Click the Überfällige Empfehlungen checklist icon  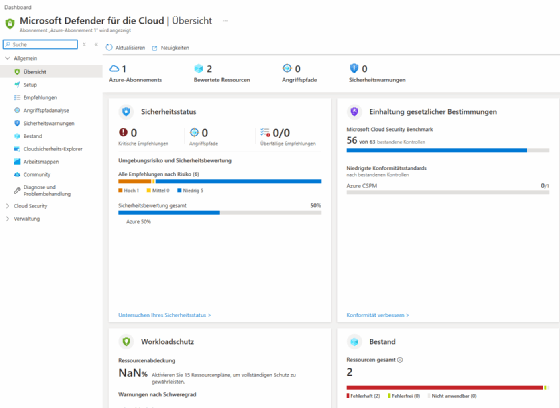[265, 132]
